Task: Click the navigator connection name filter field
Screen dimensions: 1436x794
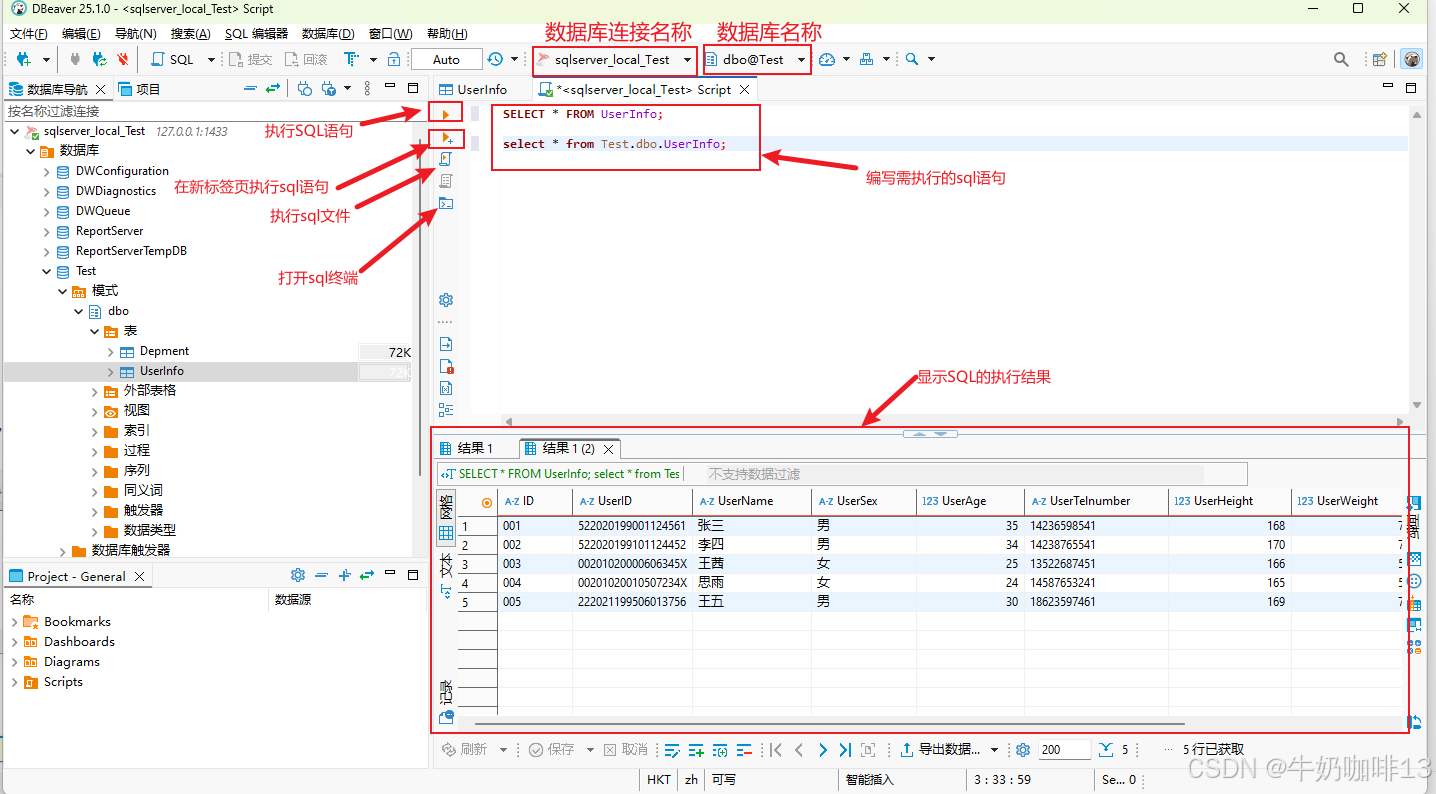Action: pos(208,111)
